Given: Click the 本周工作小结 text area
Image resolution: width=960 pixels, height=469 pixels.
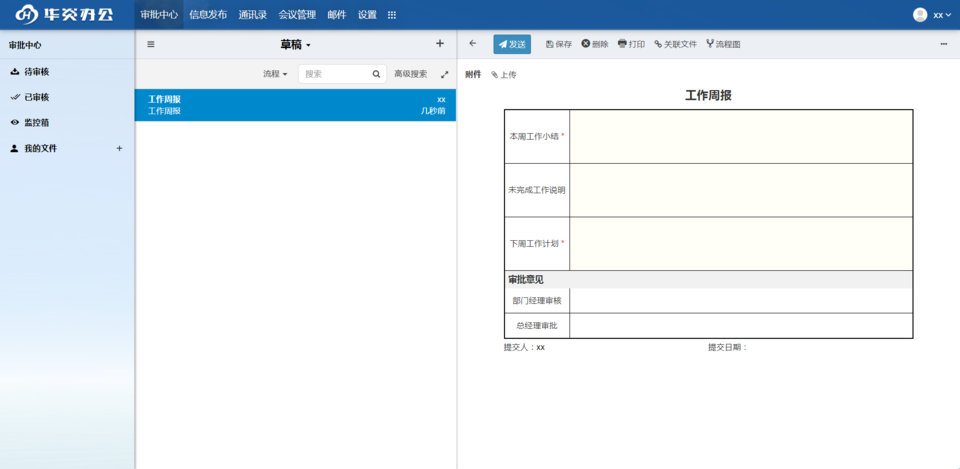Looking at the screenshot, I should click(x=741, y=137).
